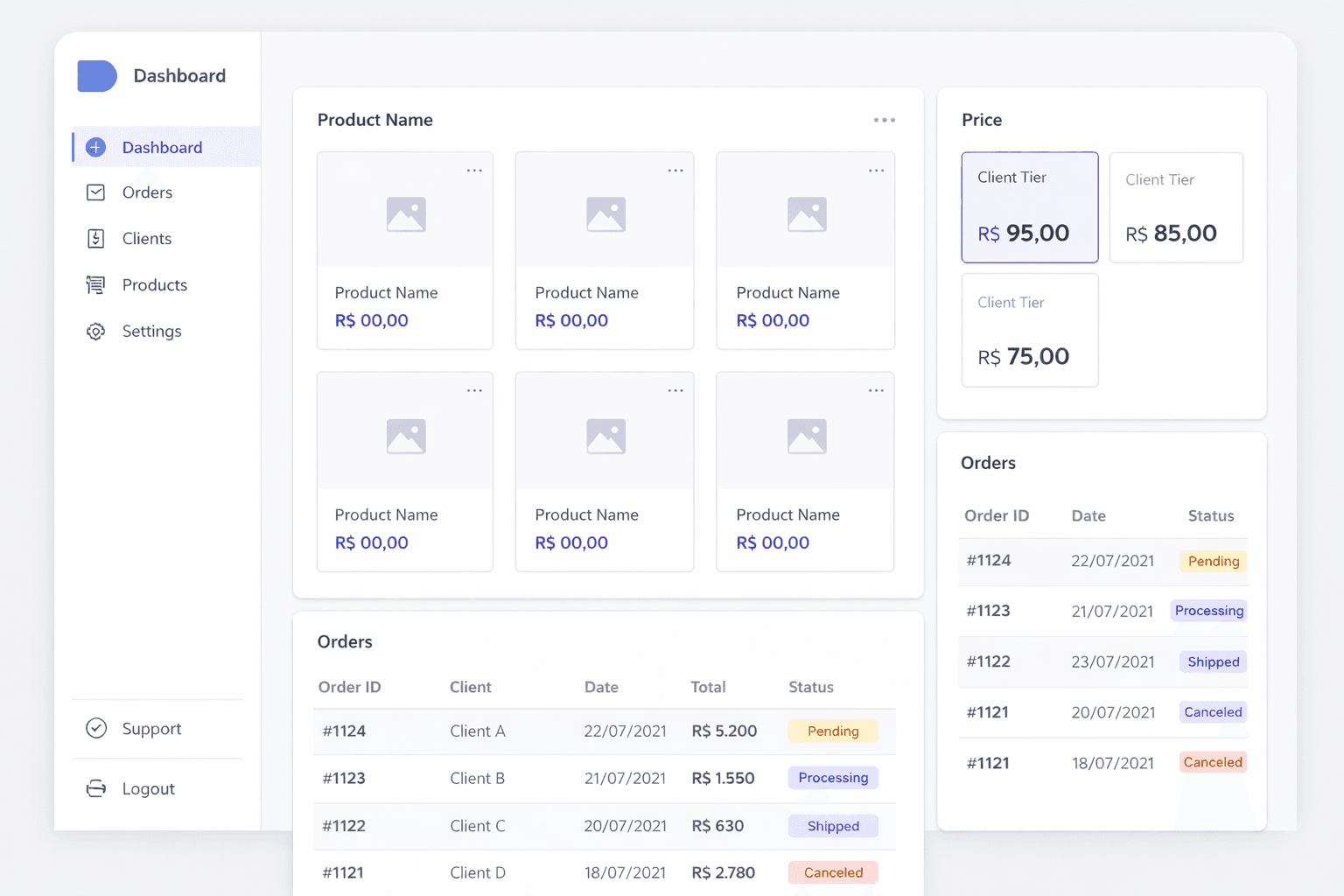Click the Support checkmark icon
The width and height of the screenshot is (1344, 896).
(x=95, y=728)
